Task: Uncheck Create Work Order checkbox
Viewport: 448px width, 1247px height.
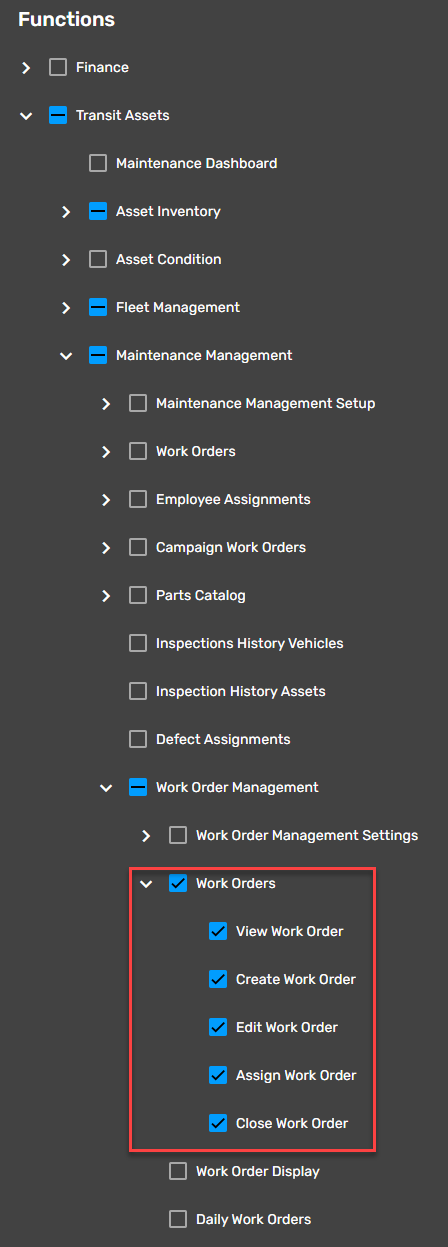Action: click(218, 979)
